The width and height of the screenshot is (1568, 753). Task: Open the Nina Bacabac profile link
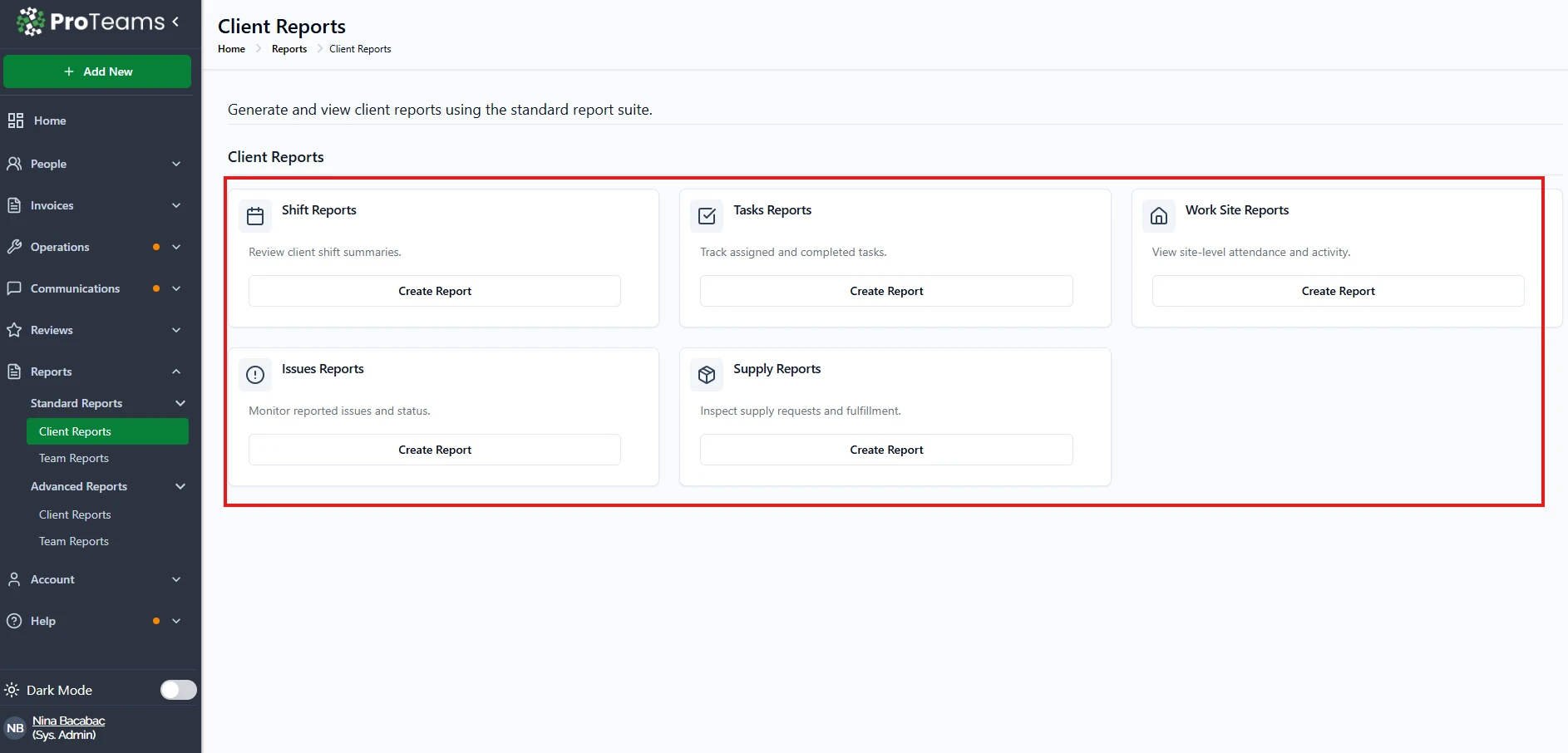(x=68, y=721)
